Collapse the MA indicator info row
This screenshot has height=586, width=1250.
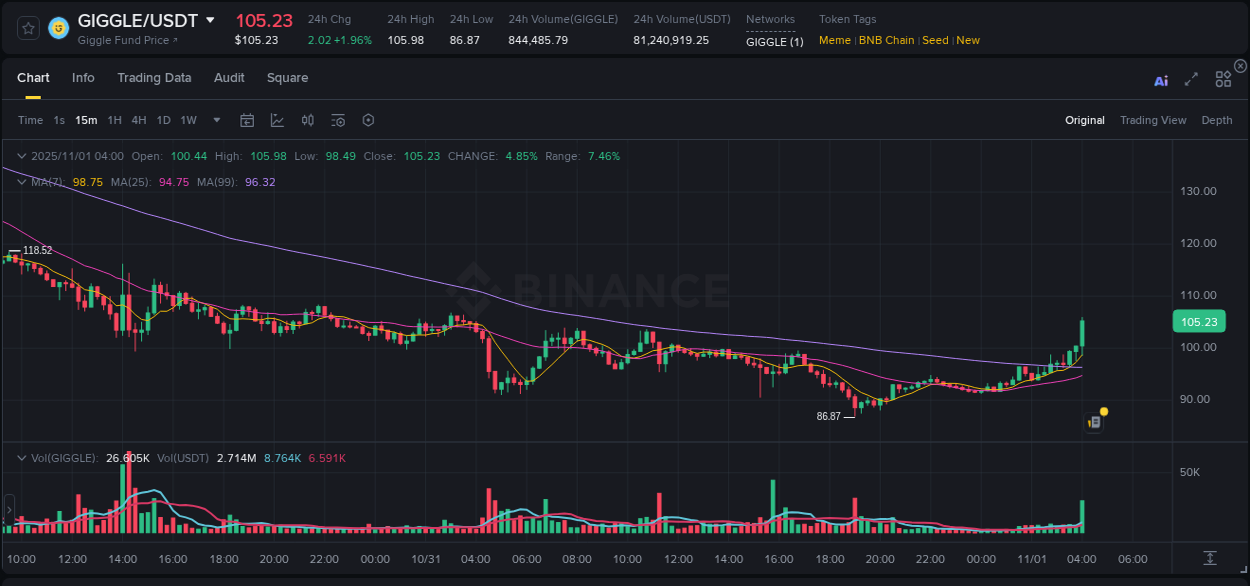pyautogui.click(x=21, y=182)
